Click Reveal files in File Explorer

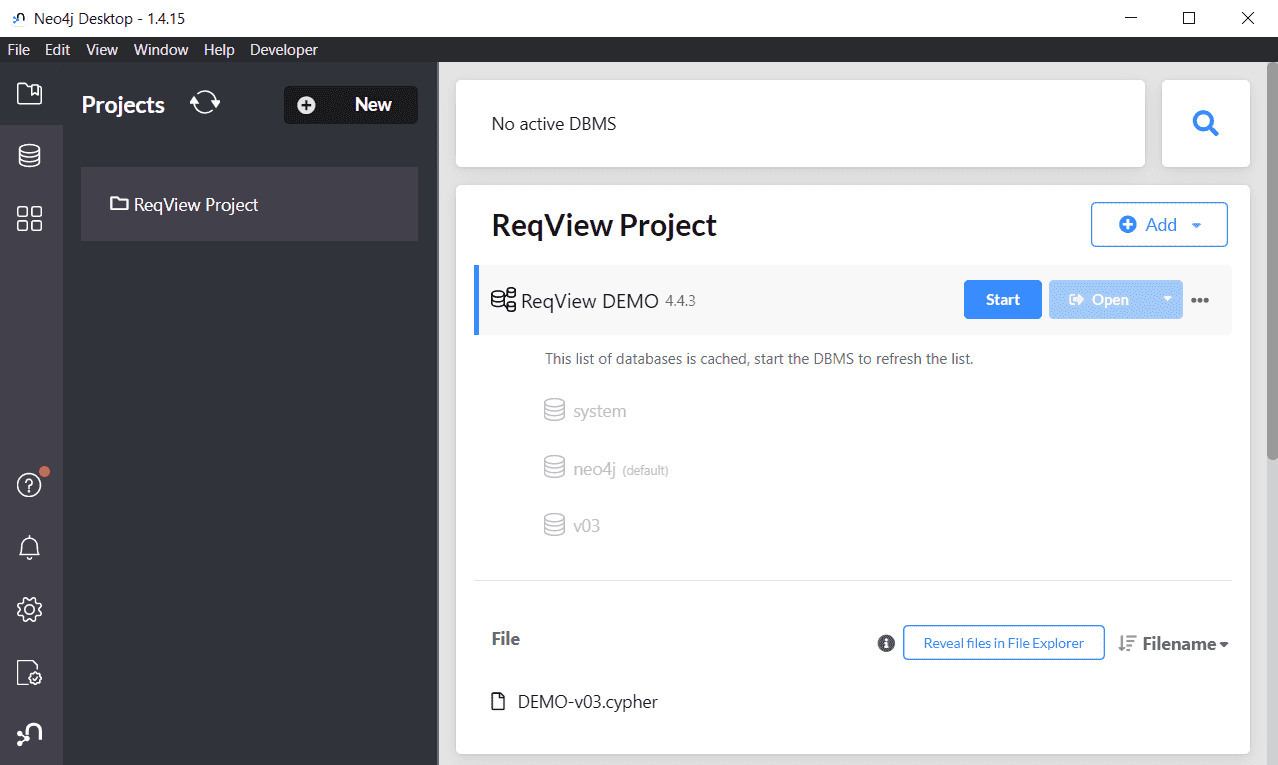point(1004,643)
